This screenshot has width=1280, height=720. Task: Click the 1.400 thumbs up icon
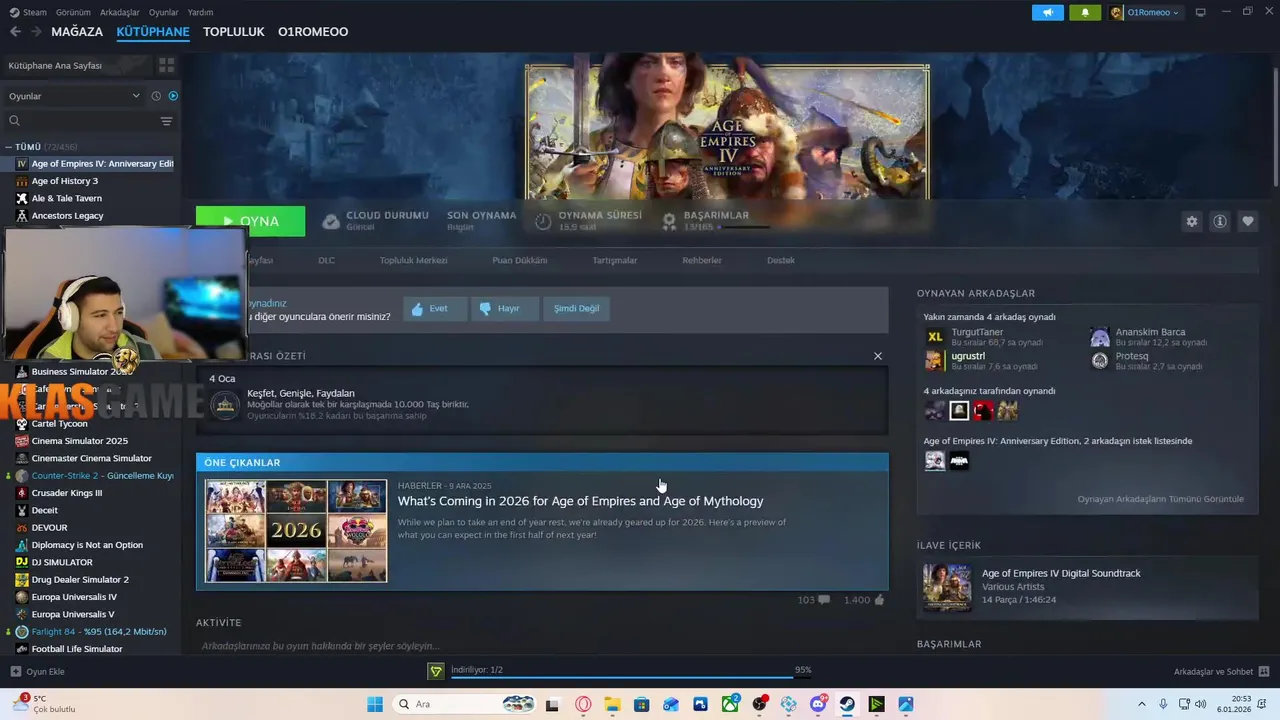pyautogui.click(x=879, y=600)
